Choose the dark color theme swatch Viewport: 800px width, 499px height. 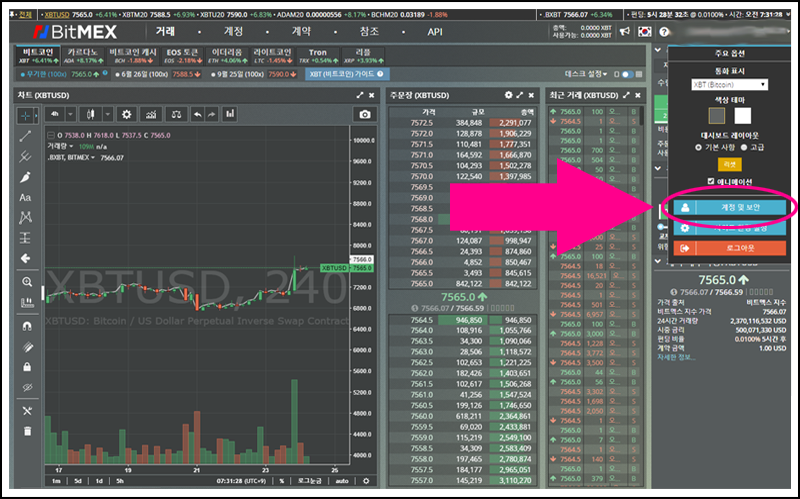pyautogui.click(x=717, y=116)
